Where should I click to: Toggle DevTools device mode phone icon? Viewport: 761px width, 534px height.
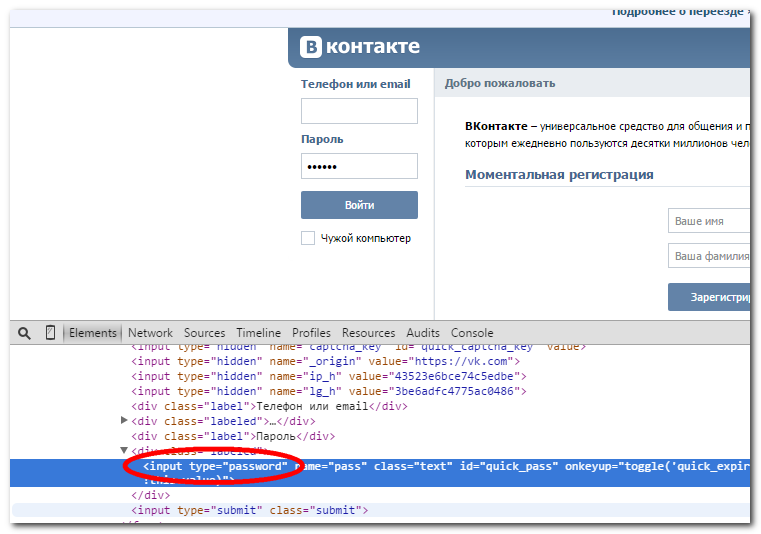click(50, 333)
